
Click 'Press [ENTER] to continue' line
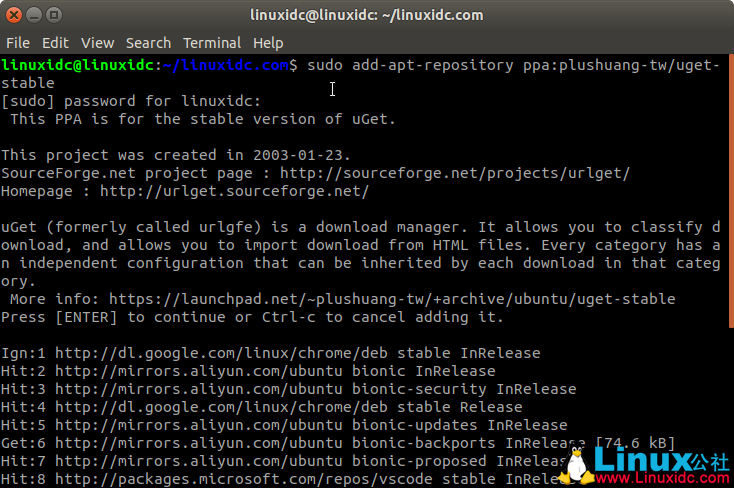click(252, 317)
